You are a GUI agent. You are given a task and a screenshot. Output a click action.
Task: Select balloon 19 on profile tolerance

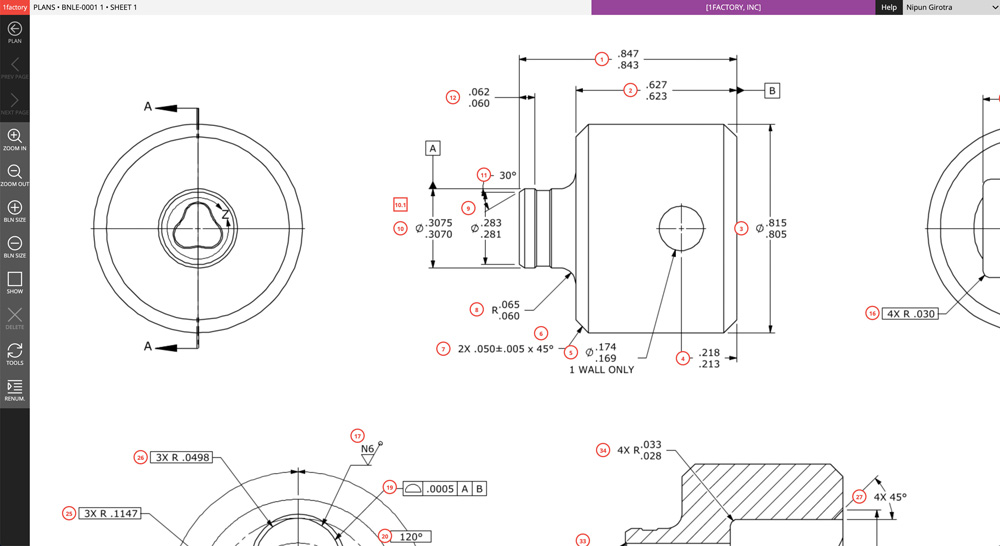(390, 487)
